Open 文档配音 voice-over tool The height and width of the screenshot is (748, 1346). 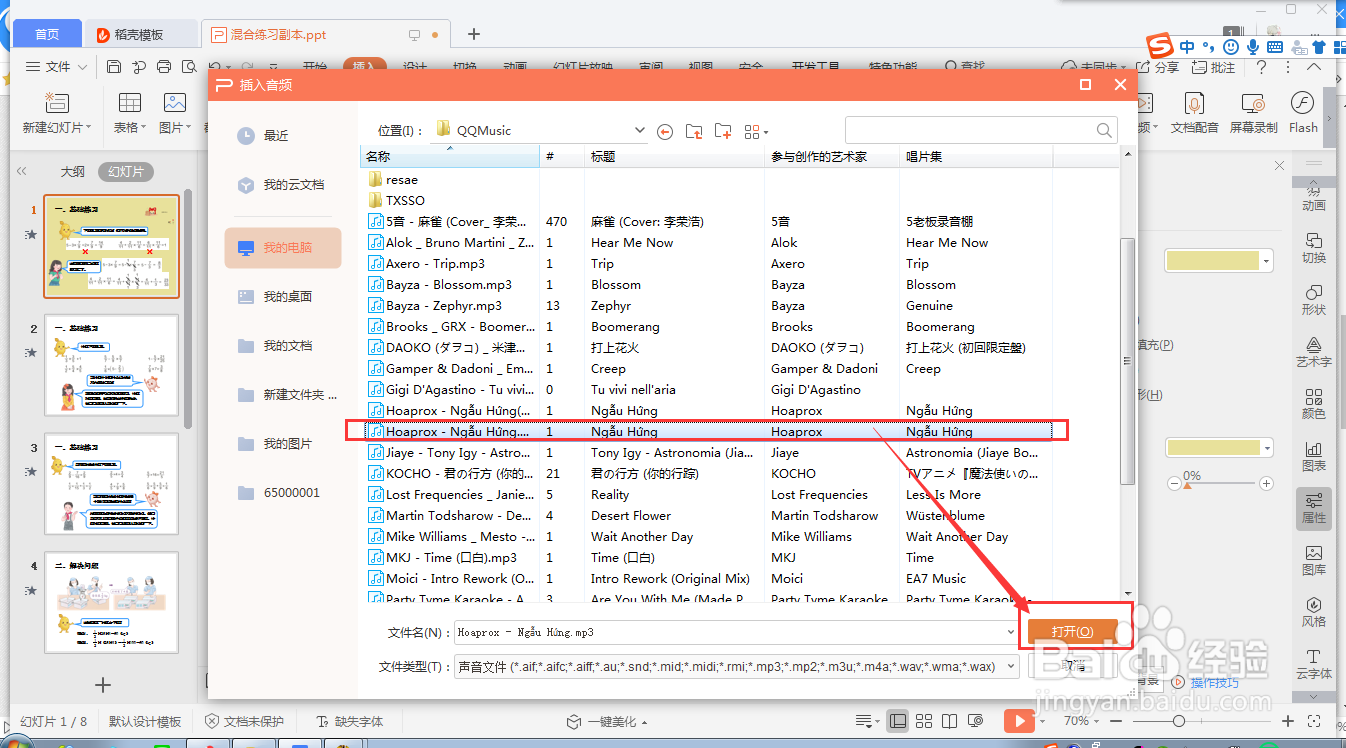(1194, 113)
